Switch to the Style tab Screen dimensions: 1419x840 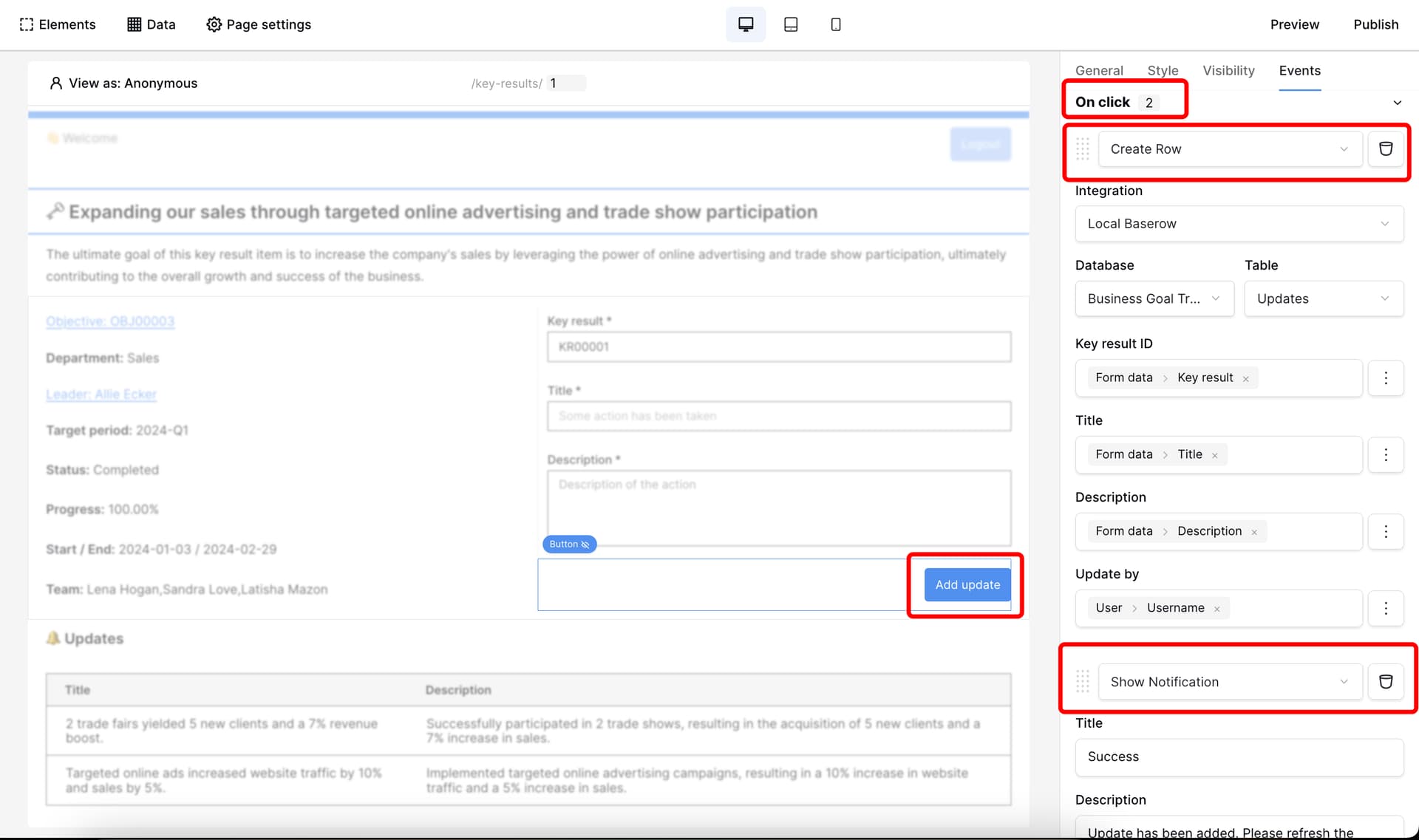[x=1163, y=70]
